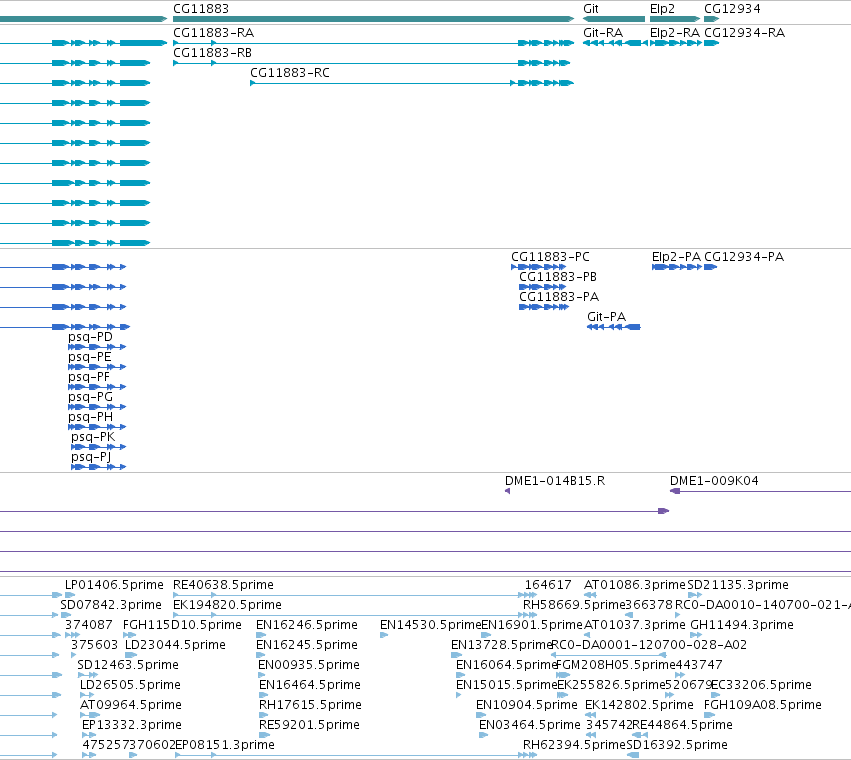
Task: Click the EC33206.5prime EST label
Action: coord(761,685)
